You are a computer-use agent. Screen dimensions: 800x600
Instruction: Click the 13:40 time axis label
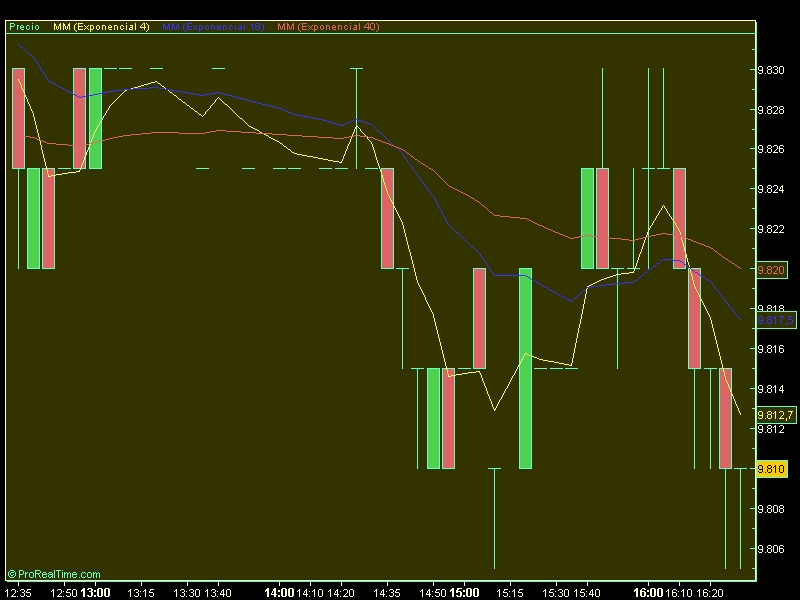tap(217, 593)
